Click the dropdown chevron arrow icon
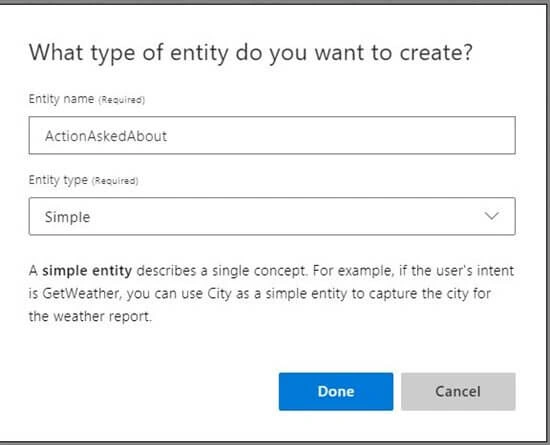 click(x=491, y=216)
